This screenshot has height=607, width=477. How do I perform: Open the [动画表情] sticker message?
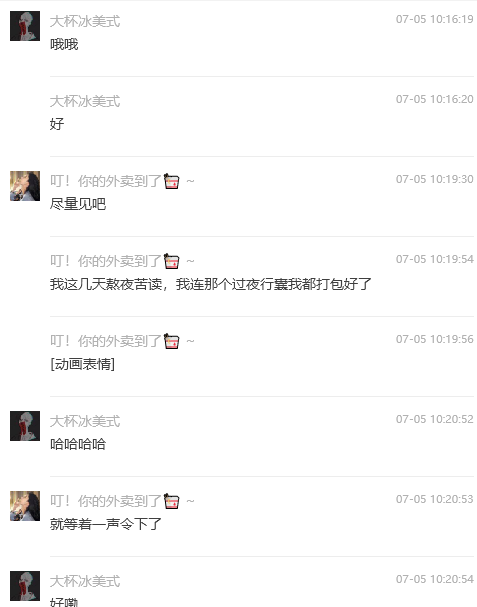(x=82, y=364)
